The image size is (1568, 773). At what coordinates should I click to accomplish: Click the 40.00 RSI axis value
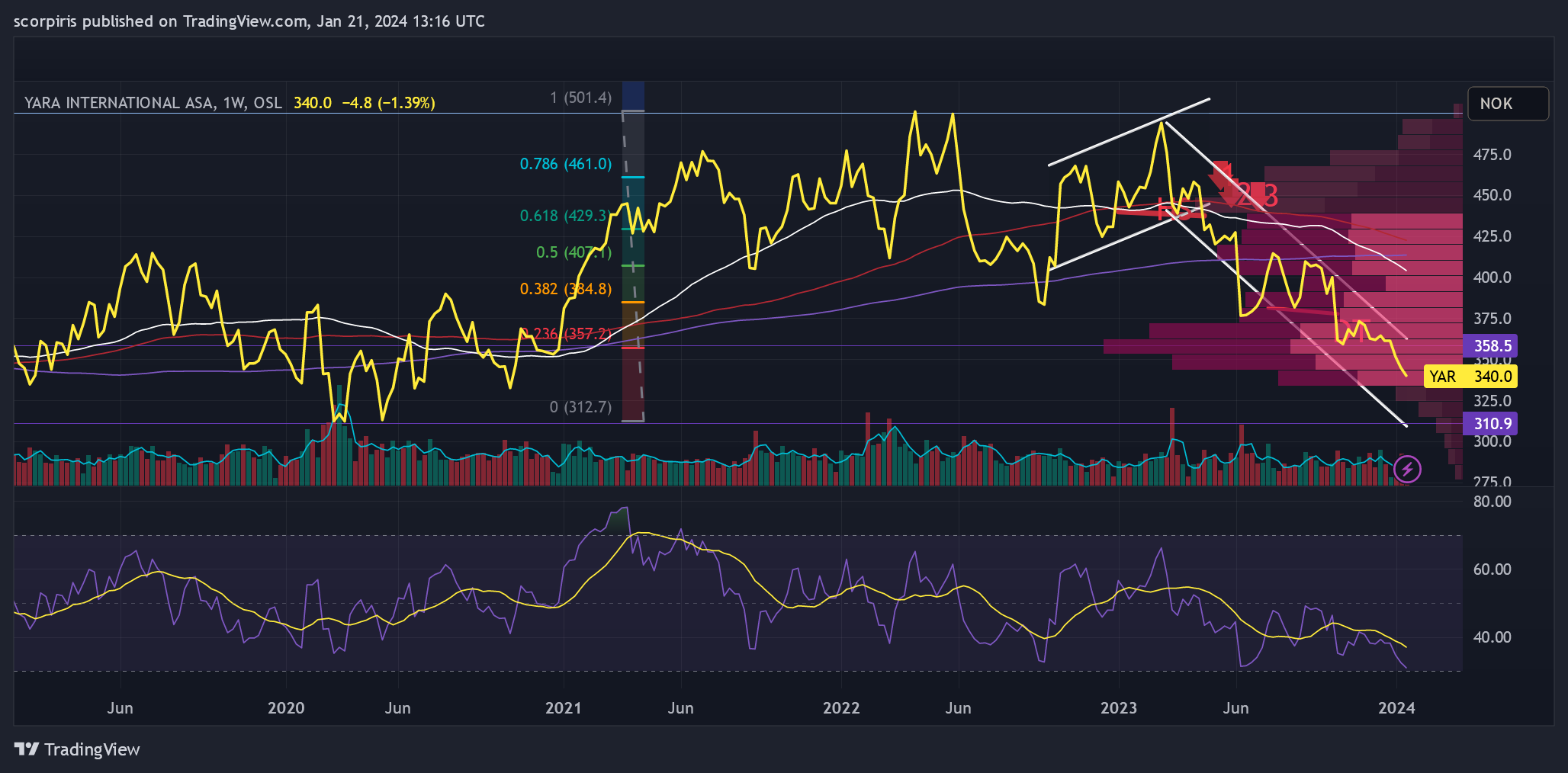pos(1492,637)
